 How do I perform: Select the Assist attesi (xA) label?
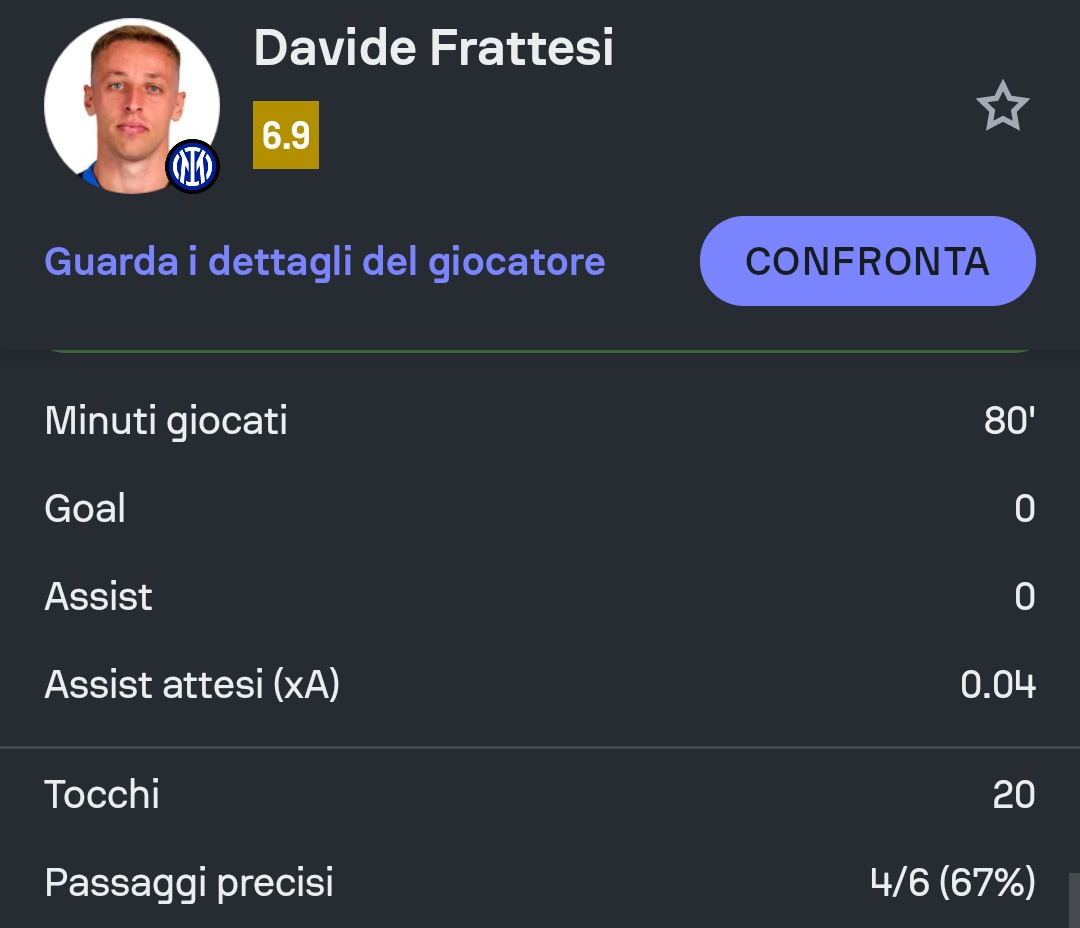[x=192, y=684]
